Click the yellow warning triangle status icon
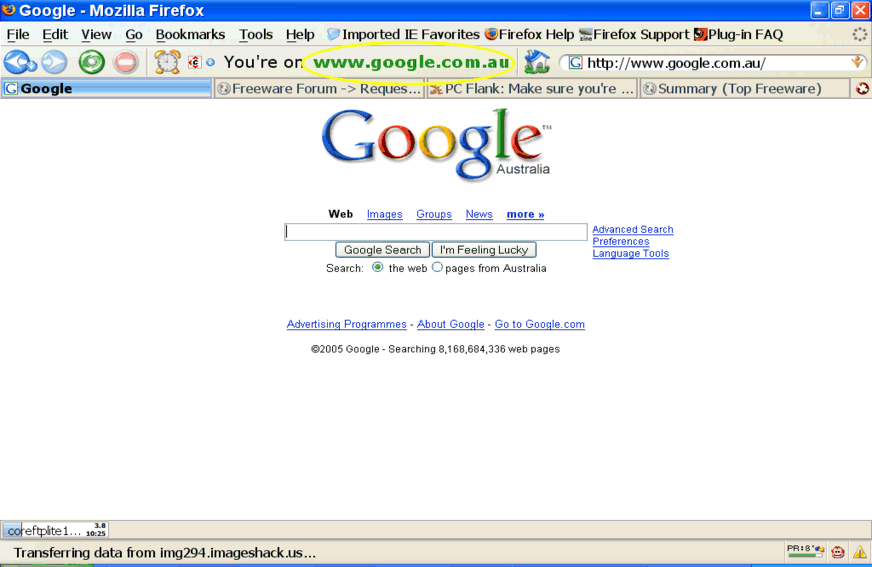The height and width of the screenshot is (567, 872). click(860, 552)
